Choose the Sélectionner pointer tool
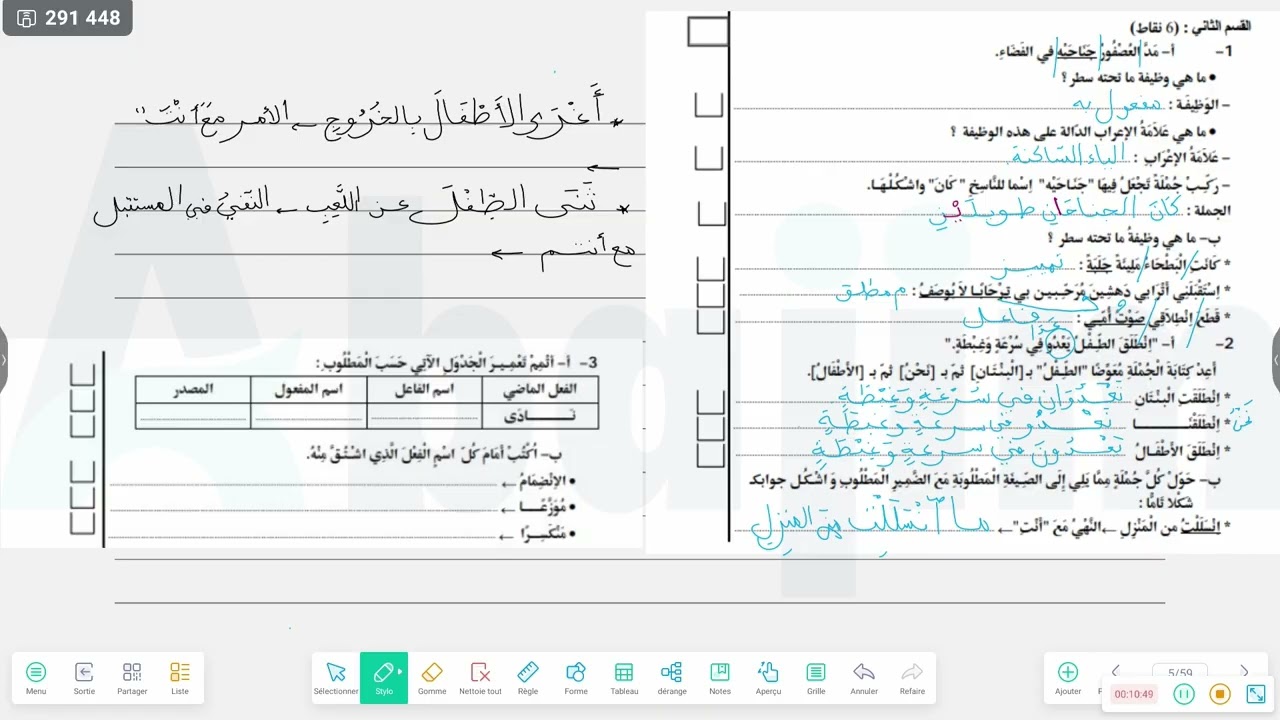This screenshot has height=720, width=1280. 336,678
